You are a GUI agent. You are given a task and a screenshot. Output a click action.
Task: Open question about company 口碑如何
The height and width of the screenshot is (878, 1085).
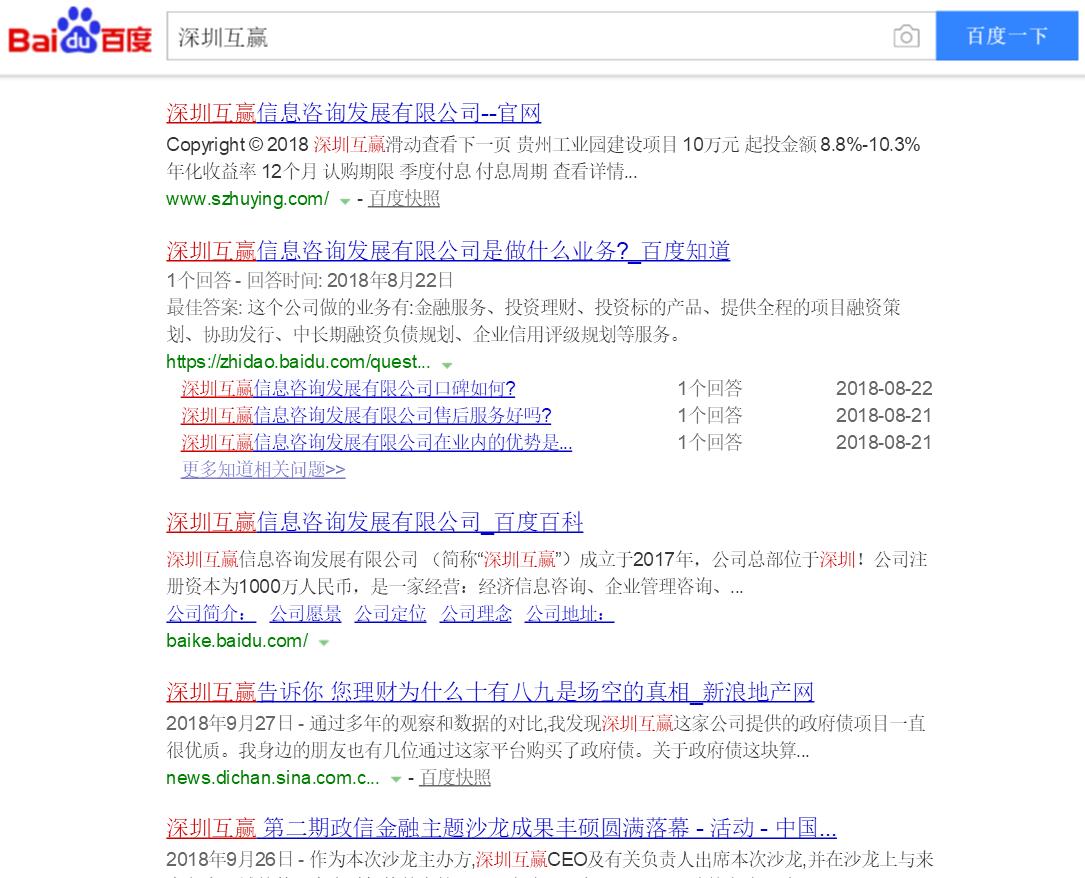point(347,389)
